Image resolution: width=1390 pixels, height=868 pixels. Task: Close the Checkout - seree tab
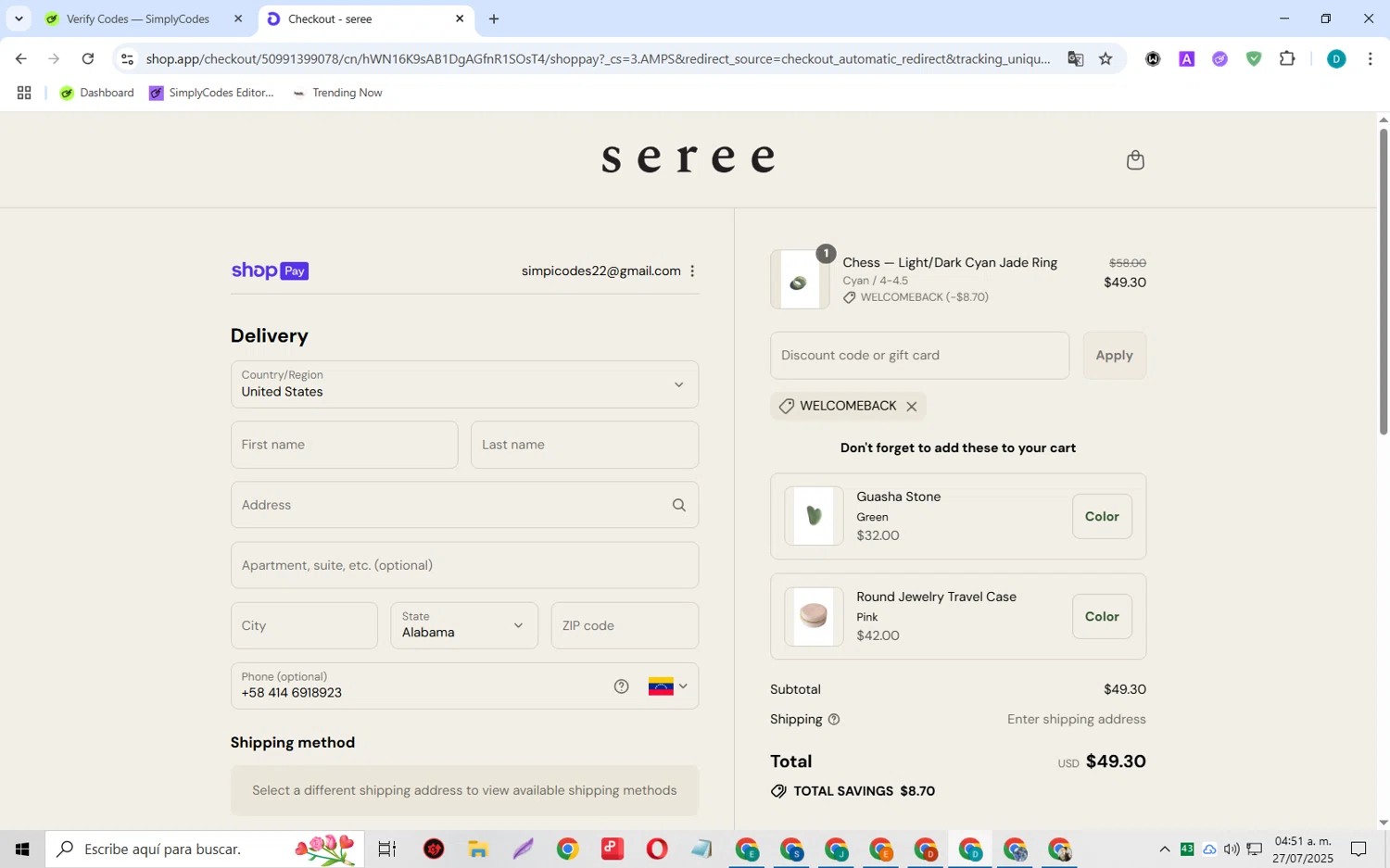pyautogui.click(x=460, y=19)
